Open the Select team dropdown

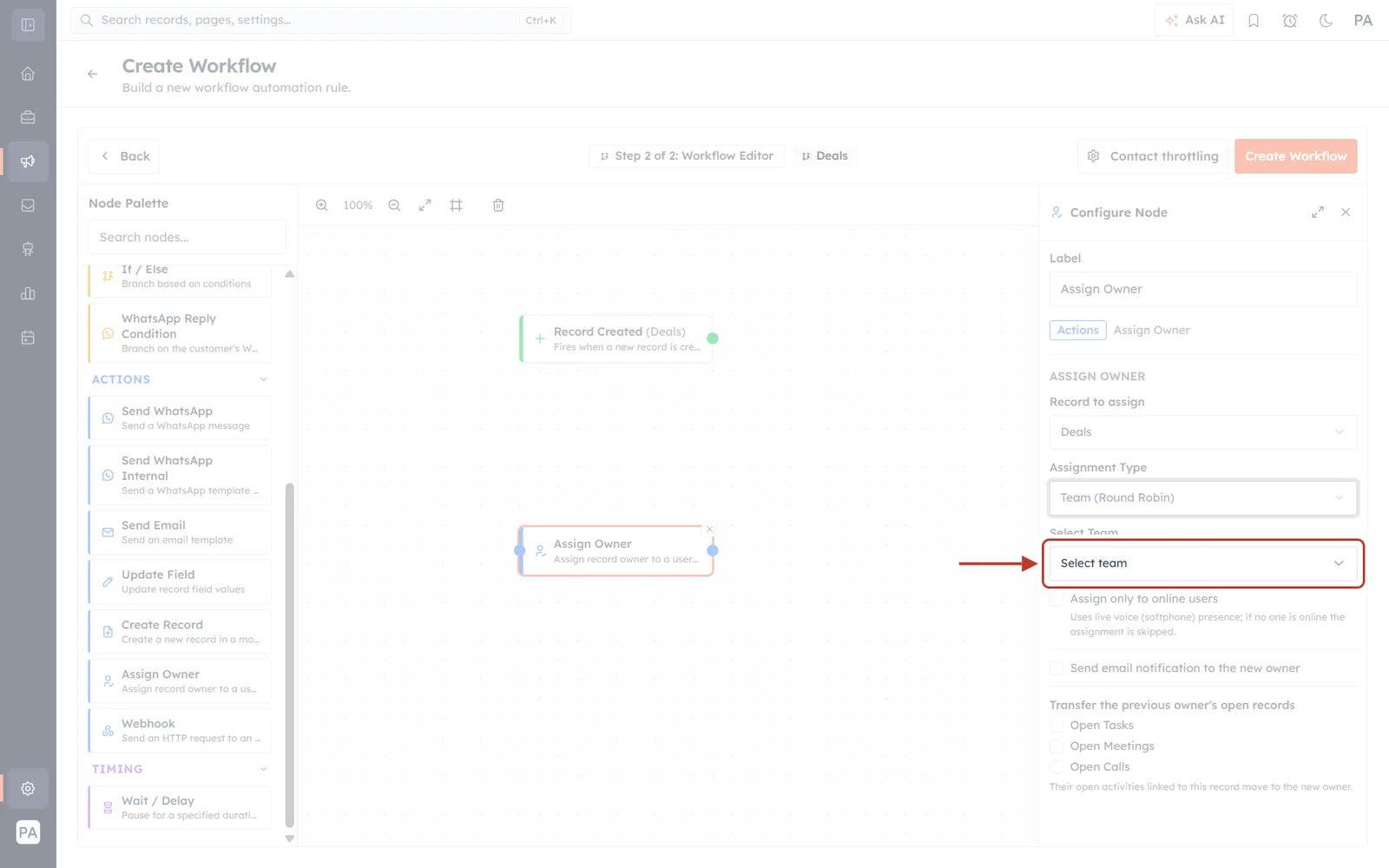(1203, 563)
